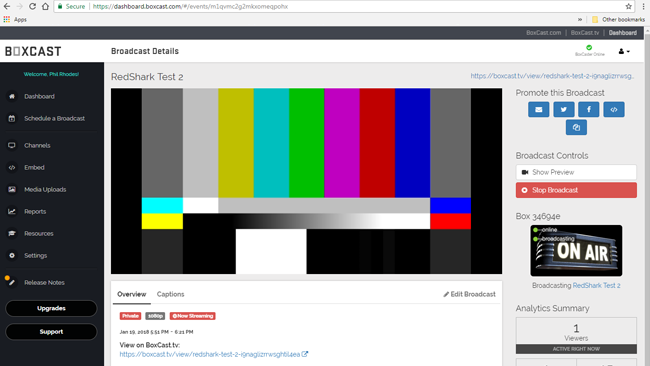Screen dimensions: 650x366
Task: Toggle Show Preview in Broadcast Controls
Action: [x=576, y=172]
